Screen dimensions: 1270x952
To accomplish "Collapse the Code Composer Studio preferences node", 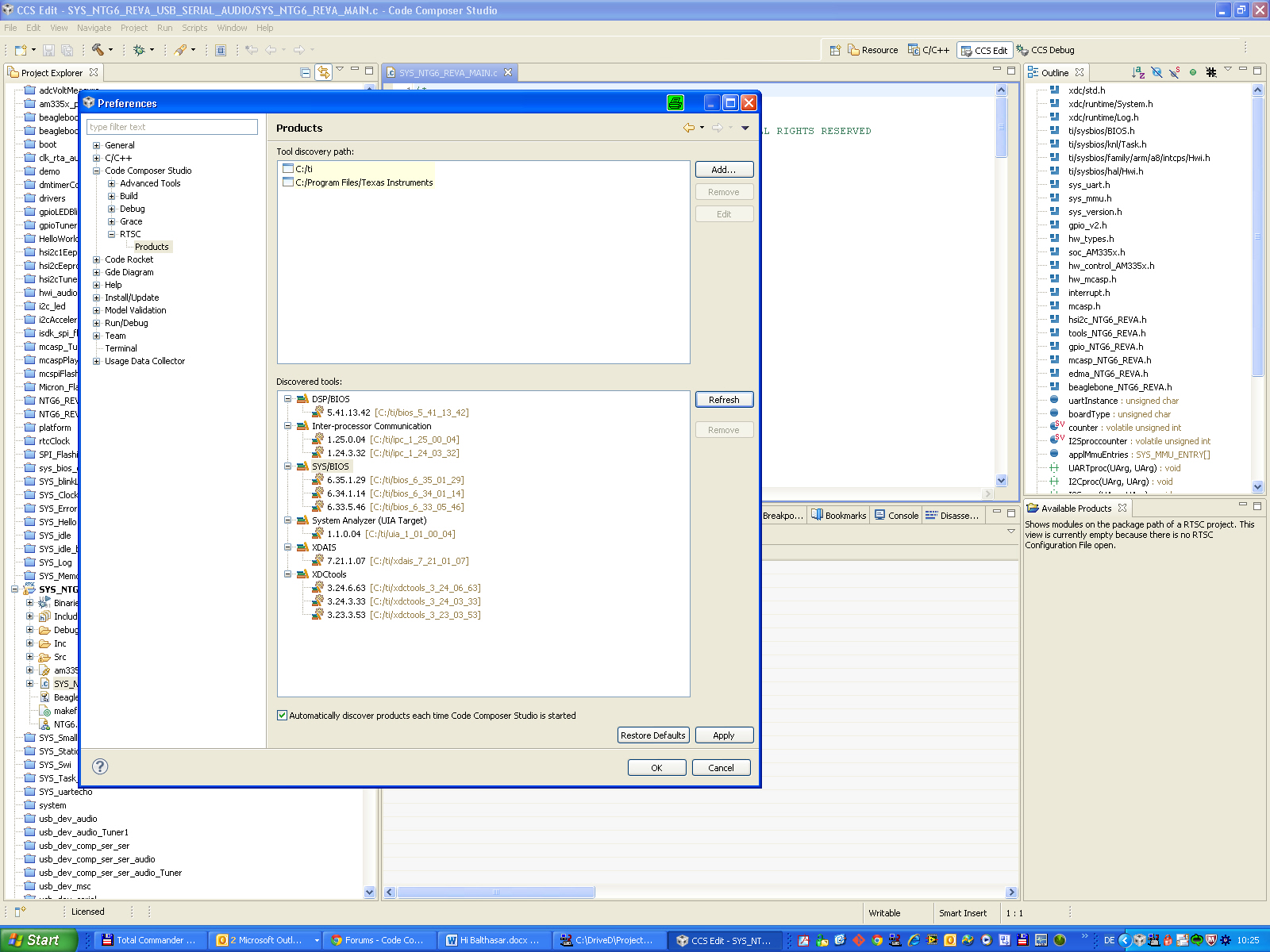I will 97,171.
